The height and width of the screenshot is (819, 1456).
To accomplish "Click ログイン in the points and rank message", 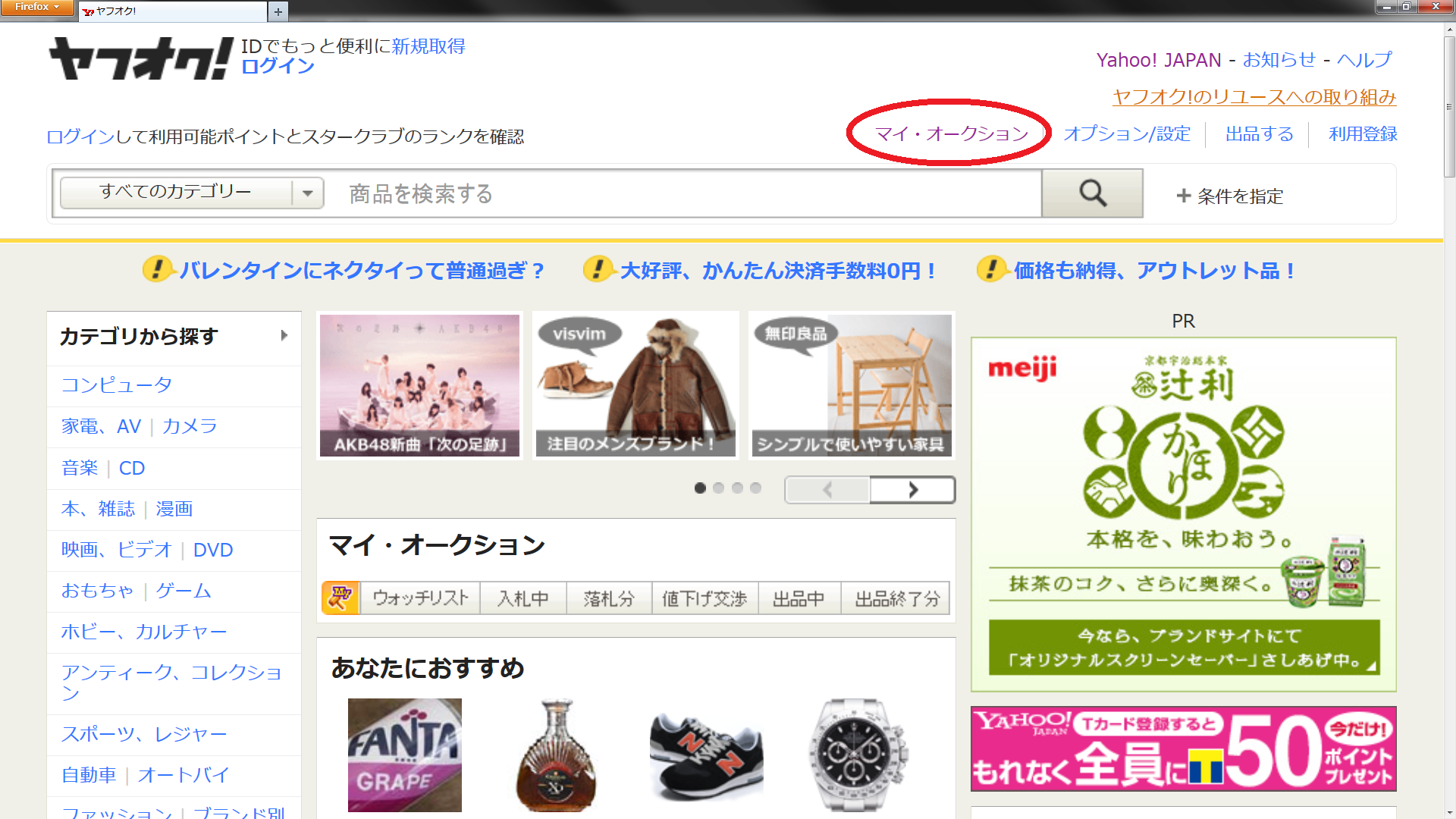I will (x=80, y=136).
